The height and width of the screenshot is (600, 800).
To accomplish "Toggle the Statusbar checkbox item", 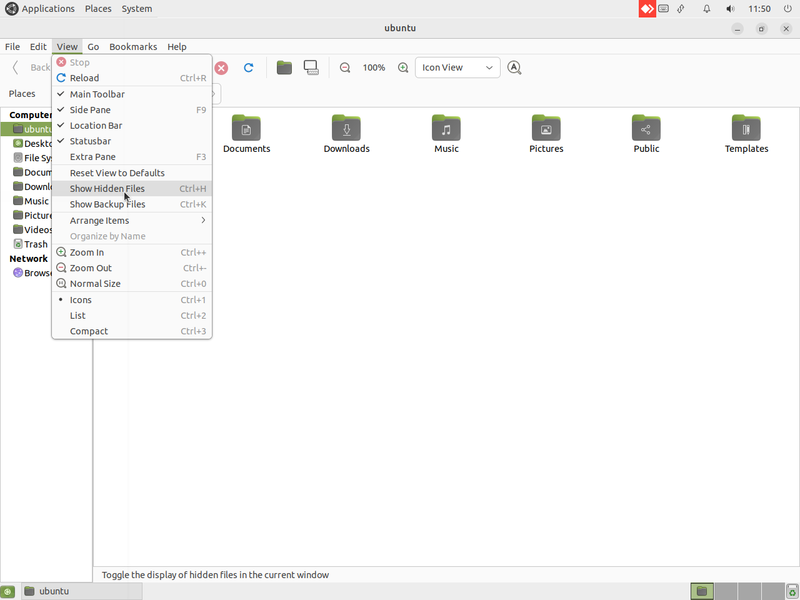I will [132, 141].
